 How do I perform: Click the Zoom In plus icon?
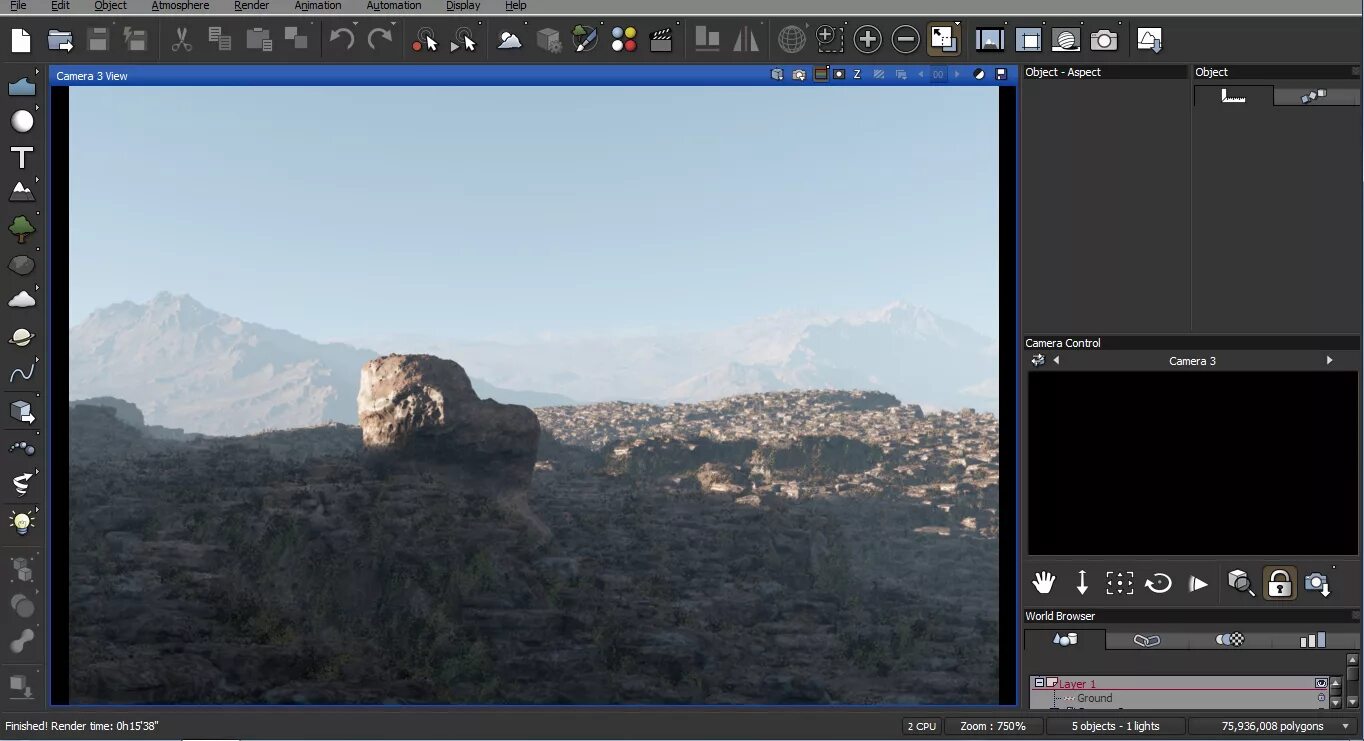click(867, 40)
